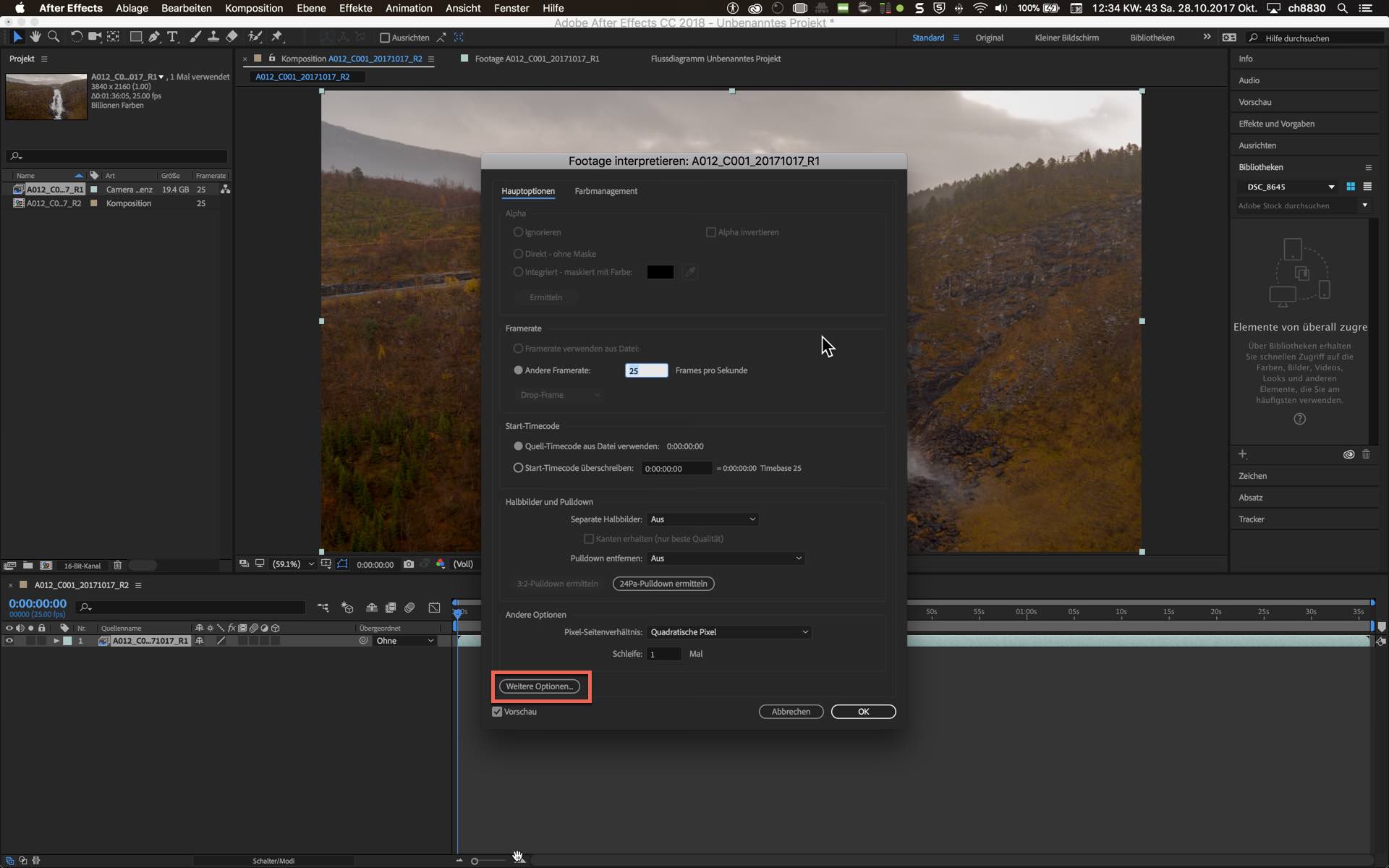Open the Effekte menu
Viewport: 1389px width, 868px height.
click(x=355, y=8)
